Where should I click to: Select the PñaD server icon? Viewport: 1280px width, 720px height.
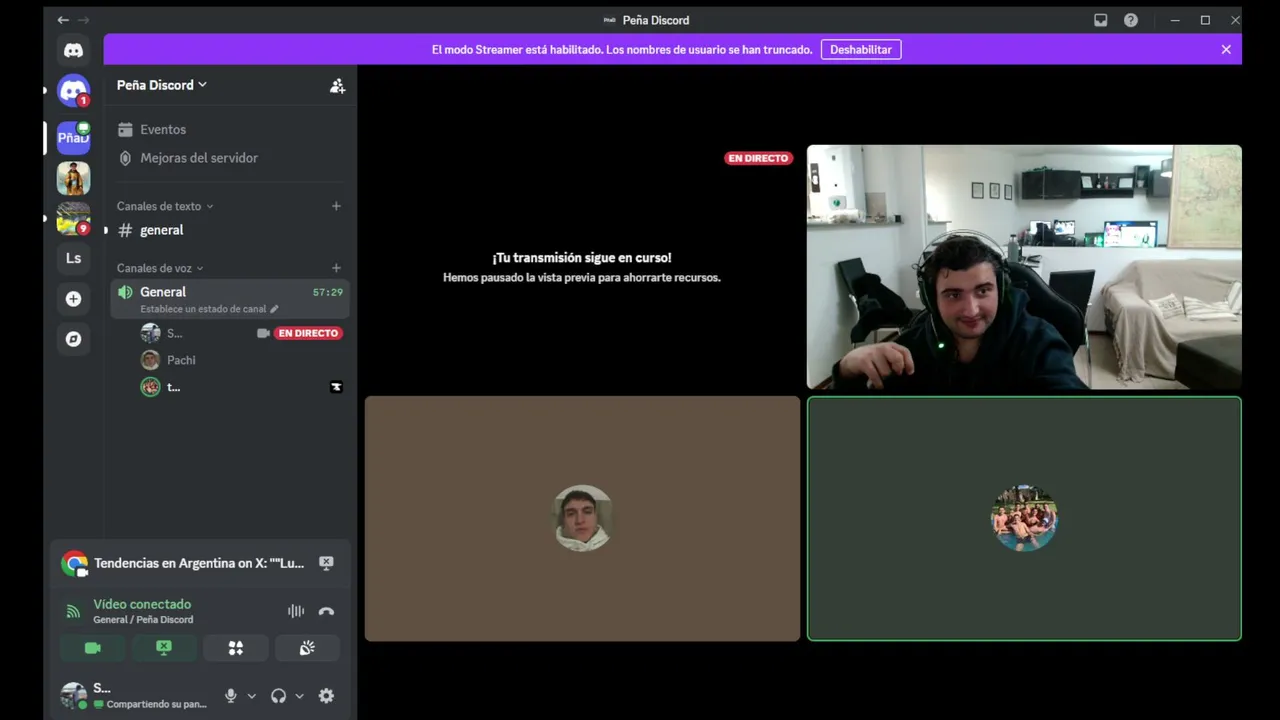pyautogui.click(x=73, y=137)
